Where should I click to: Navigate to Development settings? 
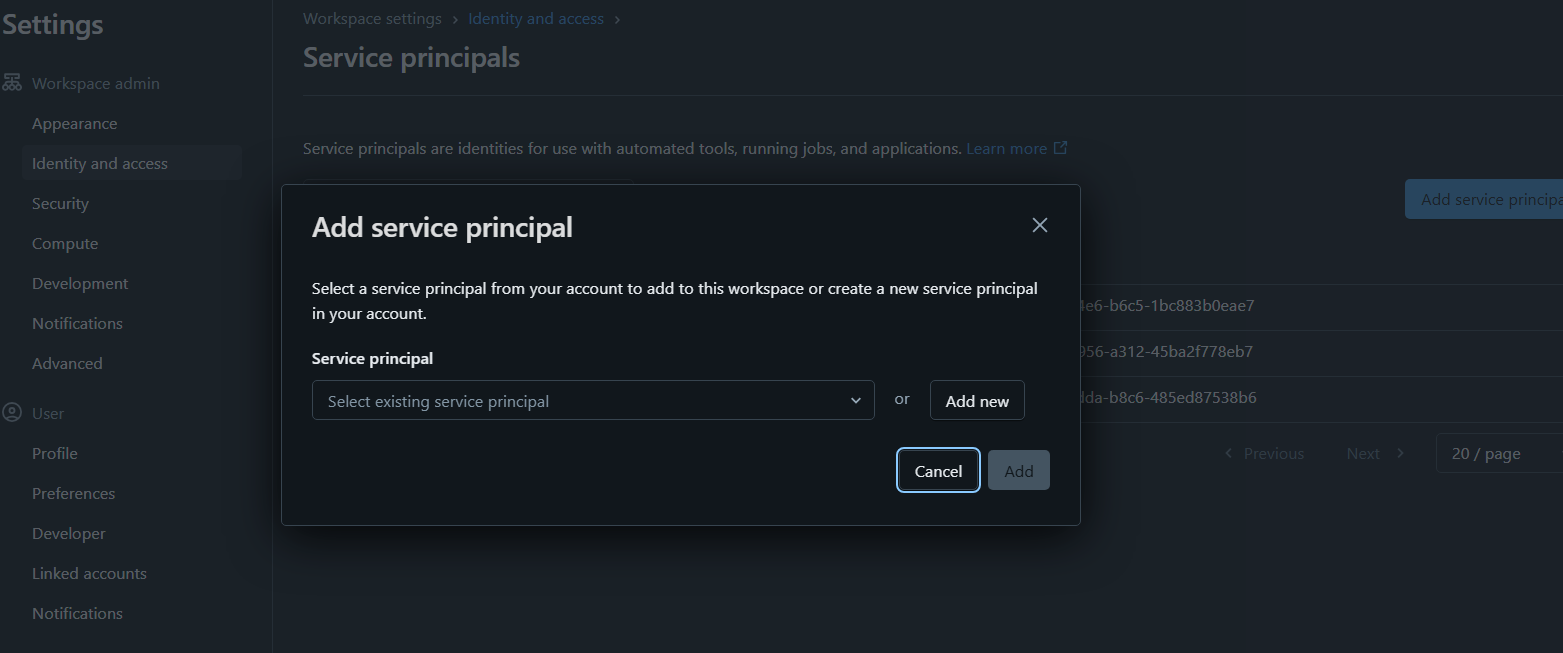tap(80, 284)
